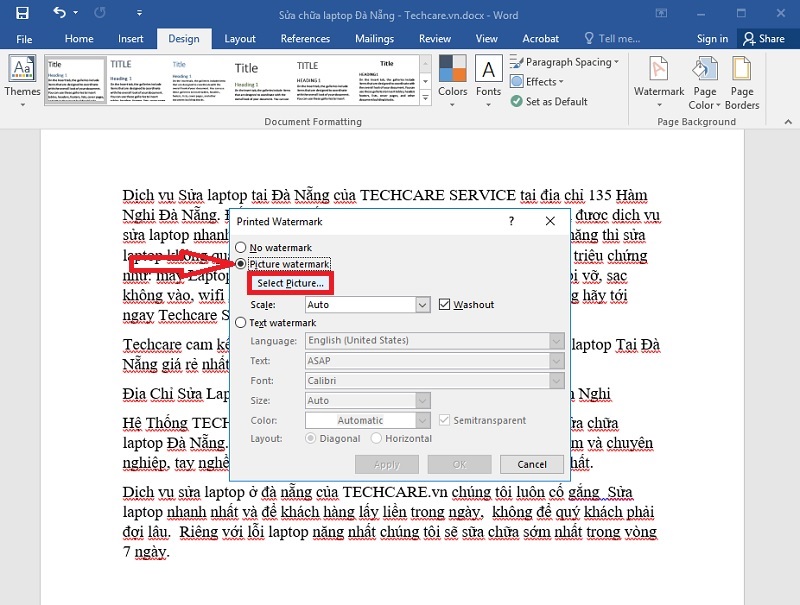Switch to the Layout tab

240,39
